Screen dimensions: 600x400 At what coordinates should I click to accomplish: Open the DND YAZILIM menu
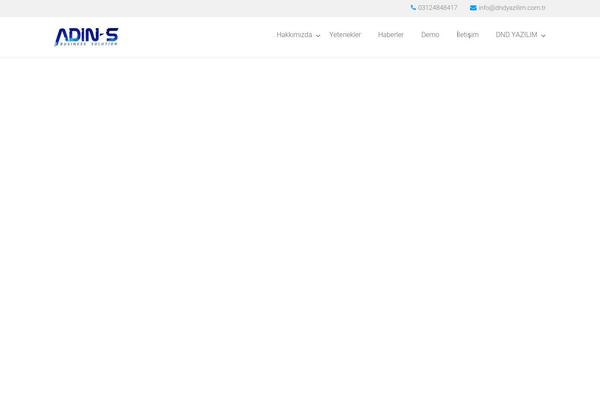pos(516,35)
